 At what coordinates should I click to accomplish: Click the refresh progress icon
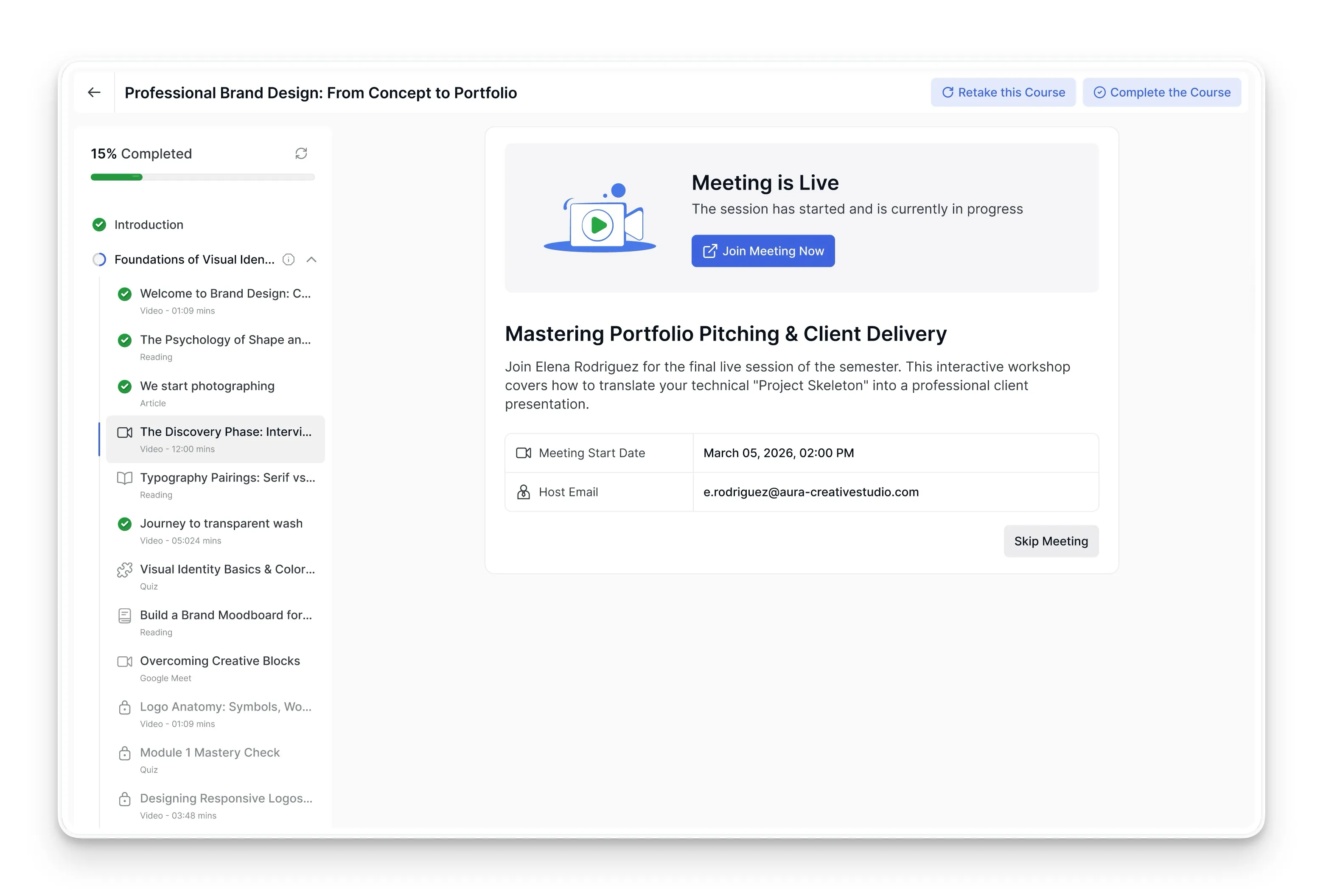(x=301, y=153)
